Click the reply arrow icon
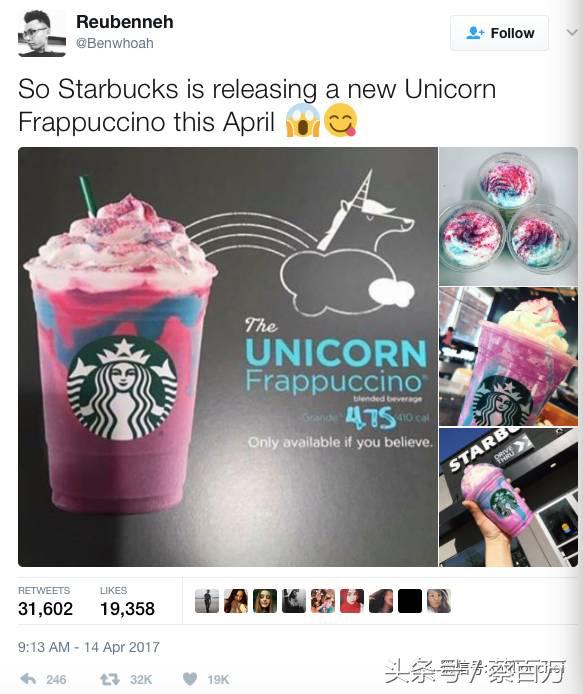Screen dimensions: 583x694 pyautogui.click(x=29, y=679)
